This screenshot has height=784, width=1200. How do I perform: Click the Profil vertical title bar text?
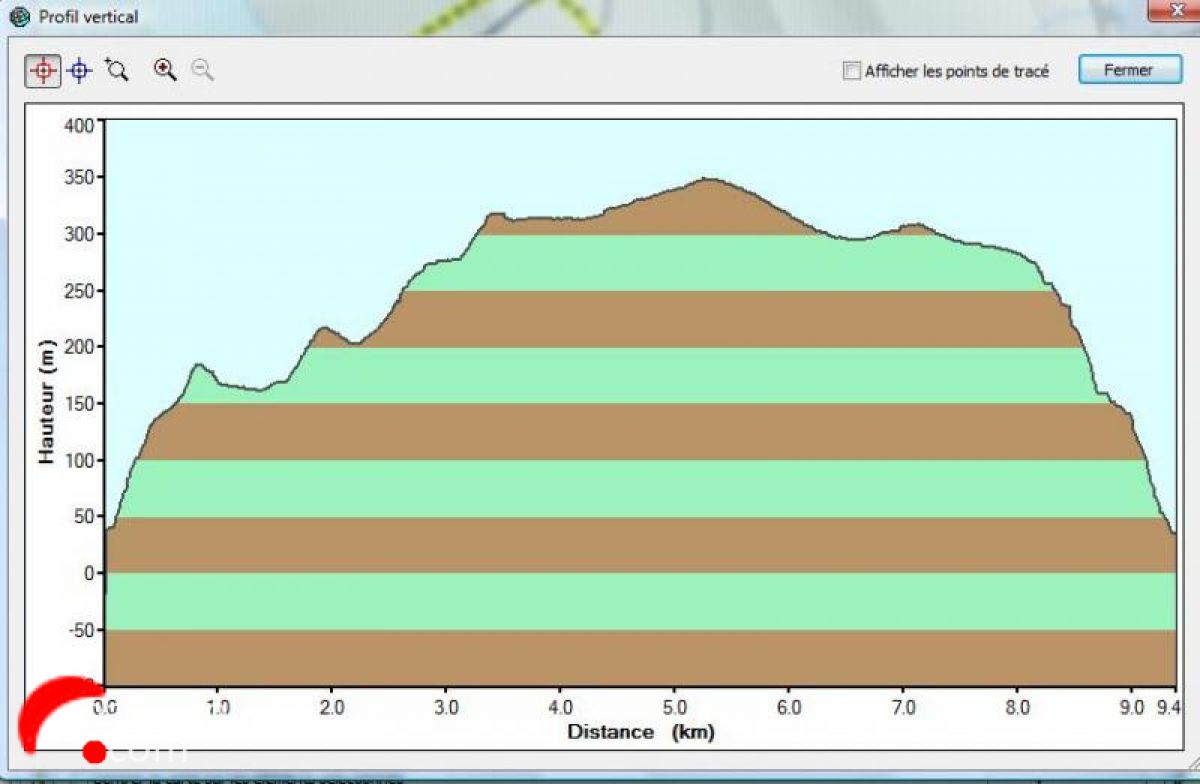88,17
